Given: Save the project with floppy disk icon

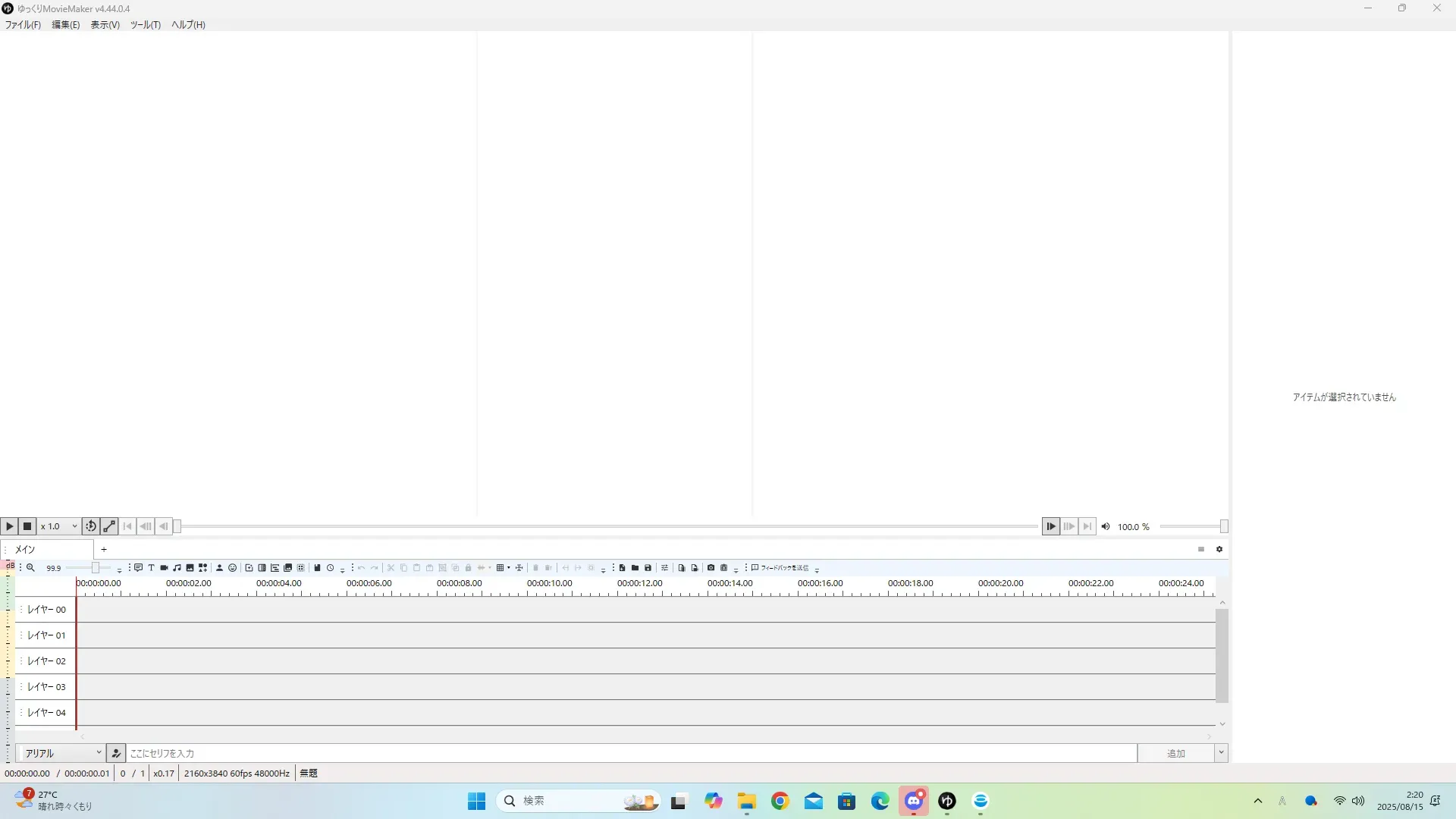Looking at the screenshot, I should point(648,567).
